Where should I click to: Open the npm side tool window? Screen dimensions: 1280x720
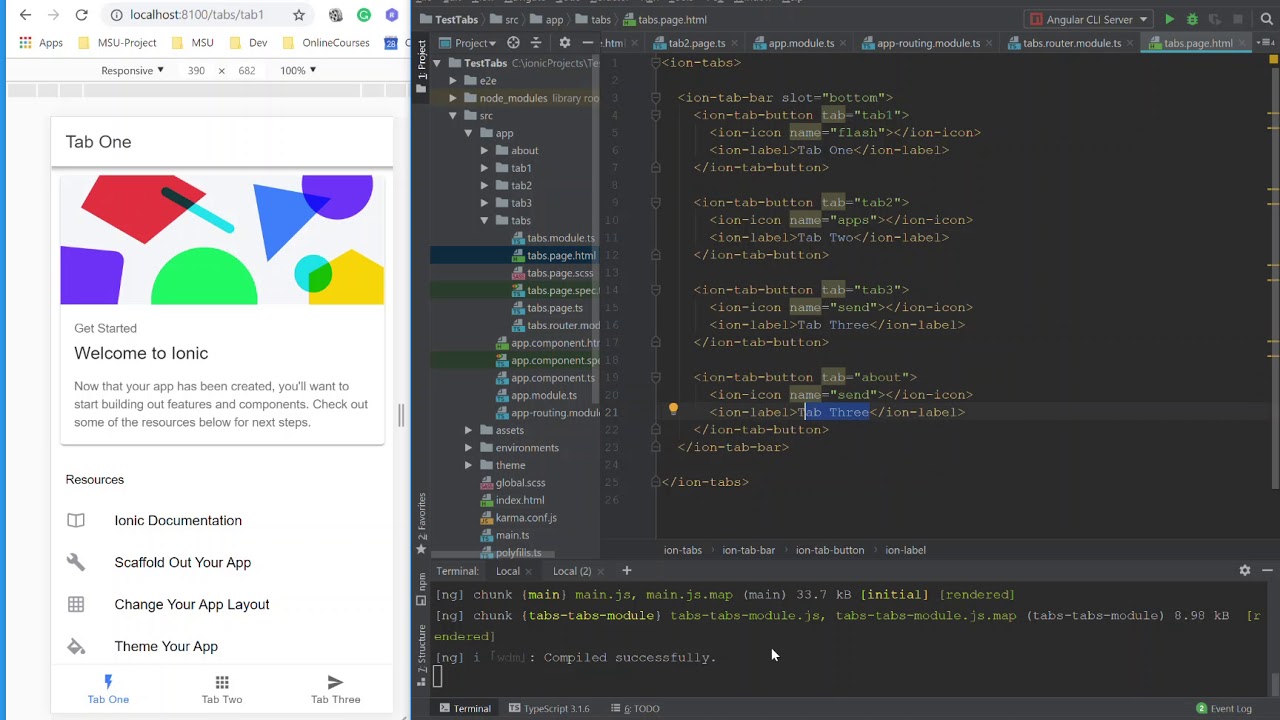click(422, 588)
